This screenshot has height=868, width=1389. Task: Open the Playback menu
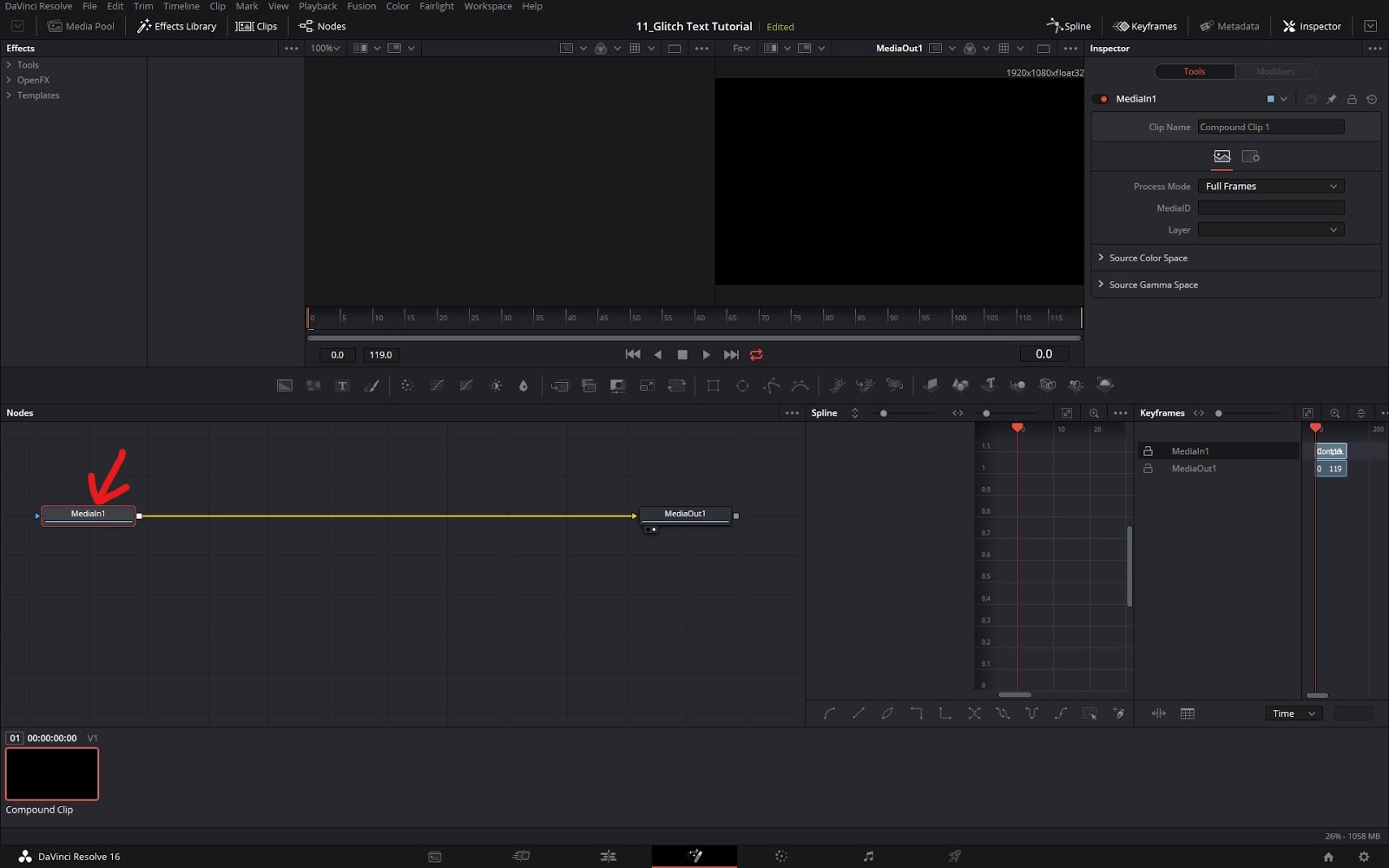[x=318, y=6]
